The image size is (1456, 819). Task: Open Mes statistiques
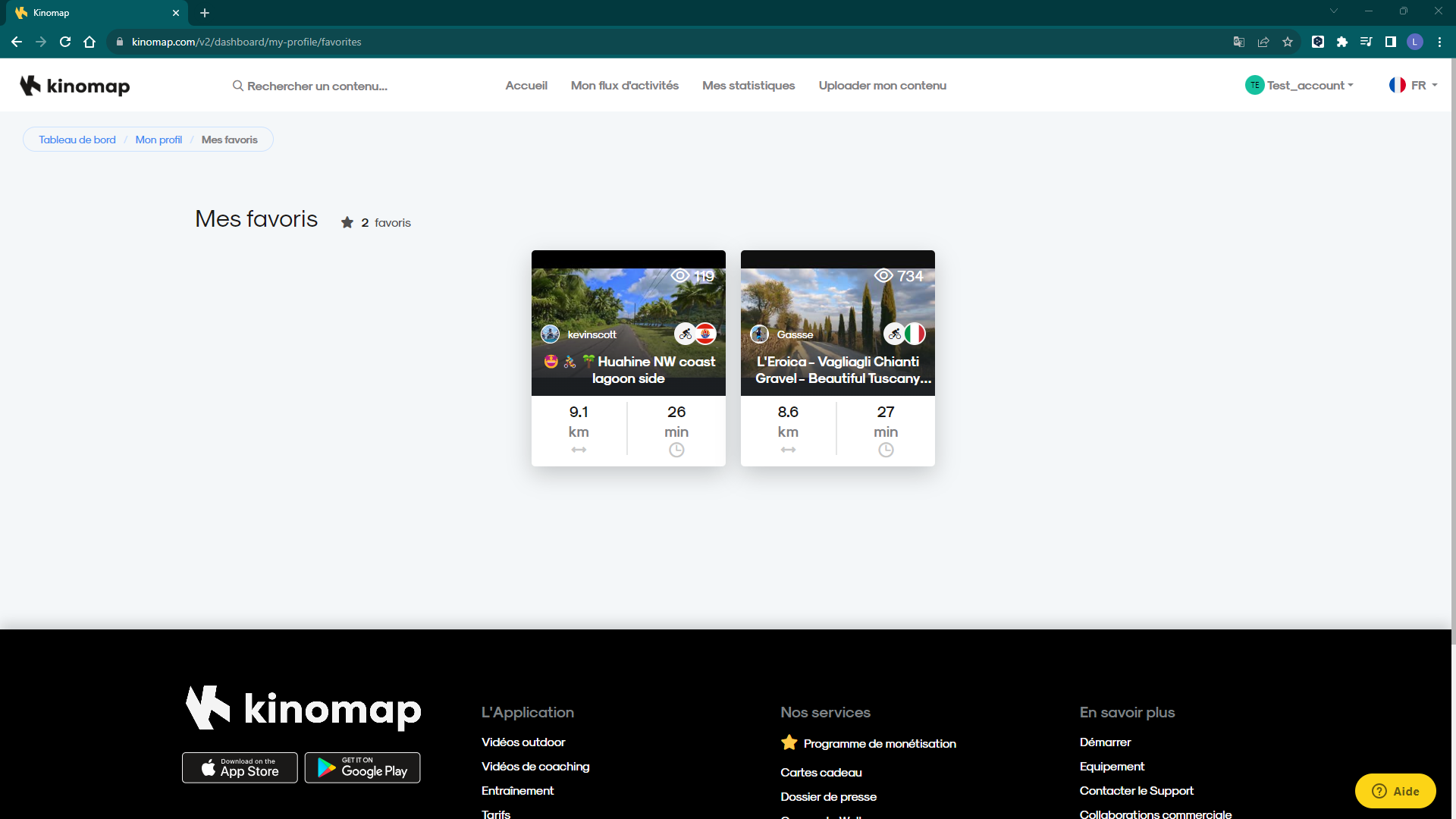(x=748, y=86)
